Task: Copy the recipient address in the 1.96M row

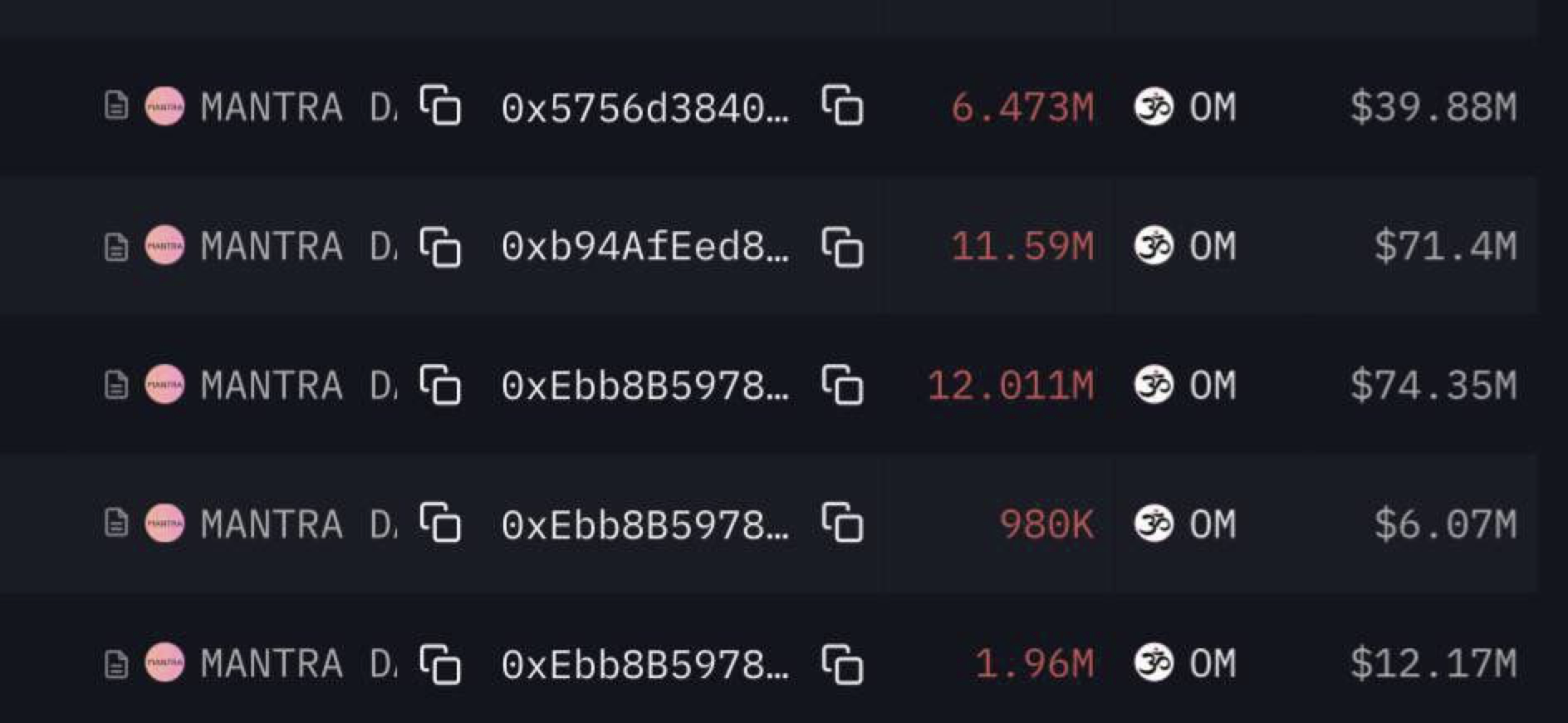Action: [842, 662]
